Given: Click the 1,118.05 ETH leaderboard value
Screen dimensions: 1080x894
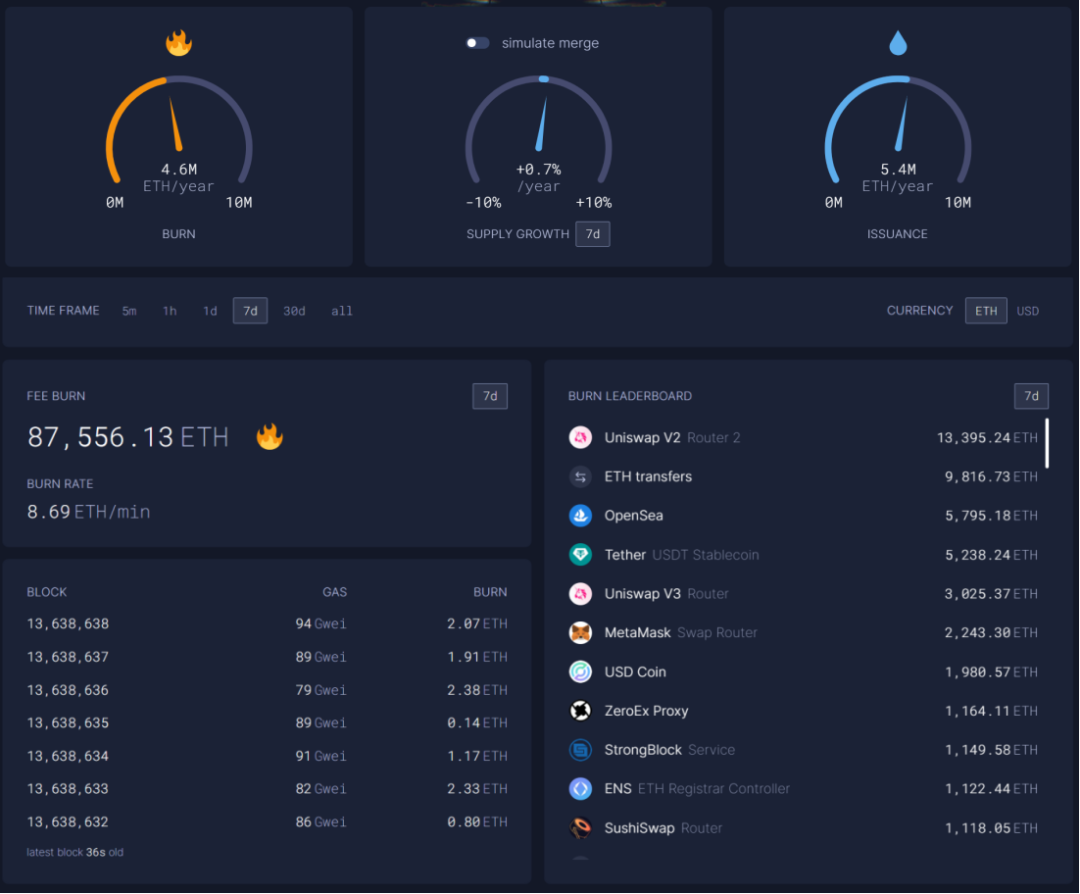Looking at the screenshot, I should pos(991,828).
